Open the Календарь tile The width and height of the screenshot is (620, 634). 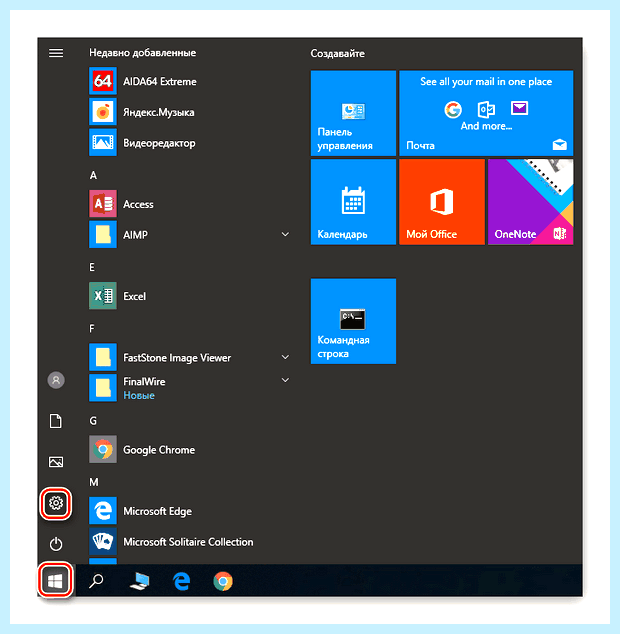click(353, 202)
